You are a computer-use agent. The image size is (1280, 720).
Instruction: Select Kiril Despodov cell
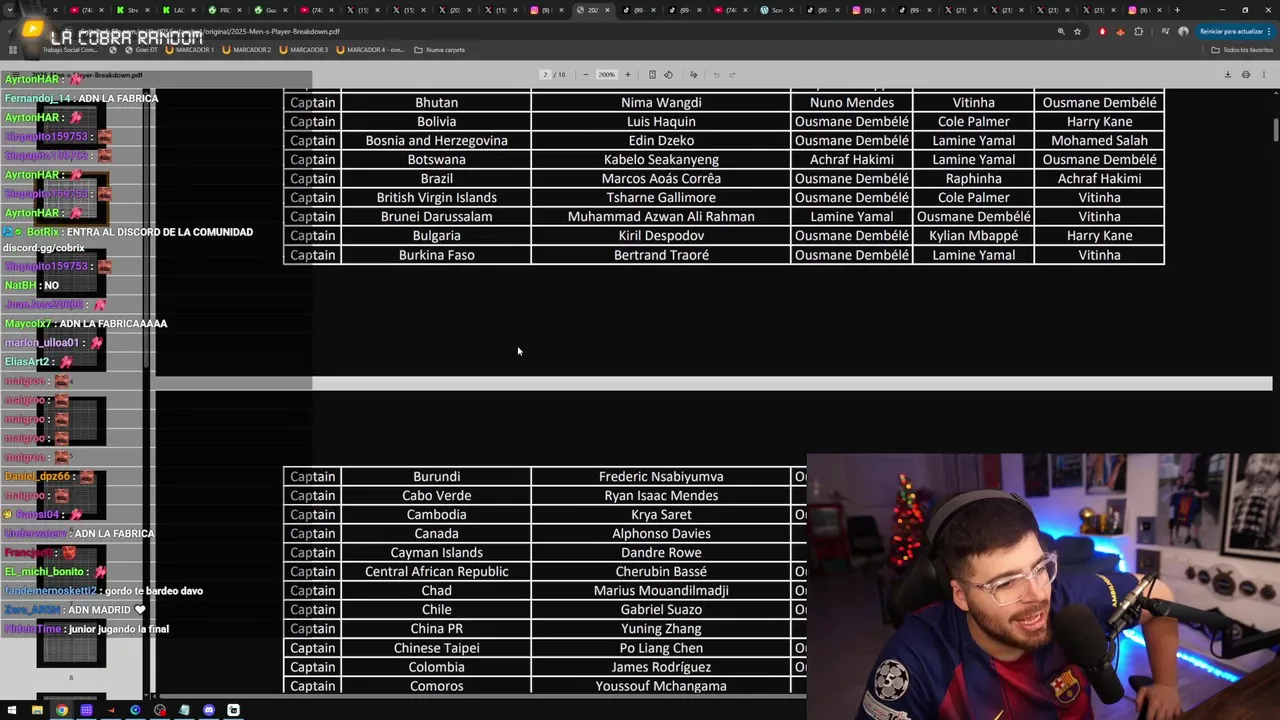pyautogui.click(x=661, y=235)
